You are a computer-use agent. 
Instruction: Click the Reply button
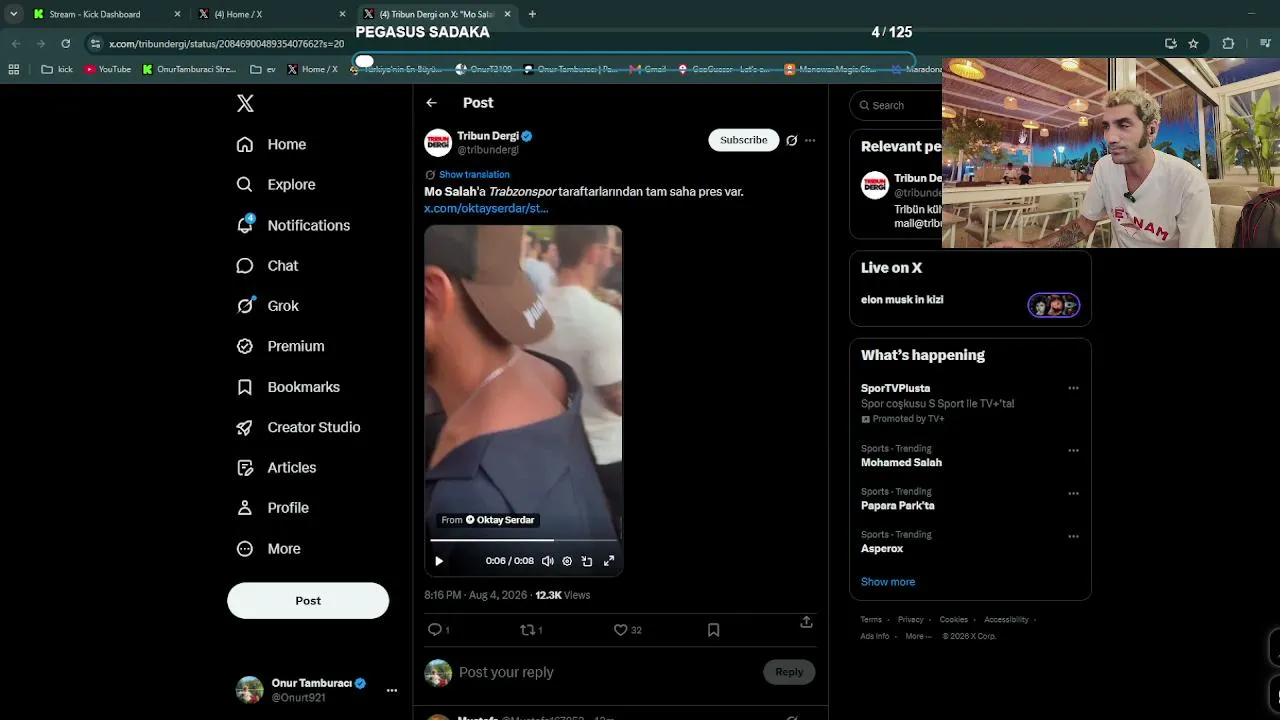(x=789, y=672)
